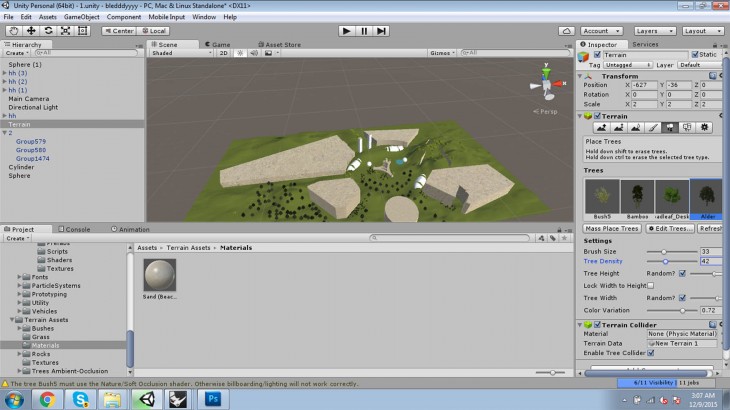Viewport: 730px width, 410px height.
Task: Select the Paint Texture terrain brush tool
Action: tap(651, 128)
